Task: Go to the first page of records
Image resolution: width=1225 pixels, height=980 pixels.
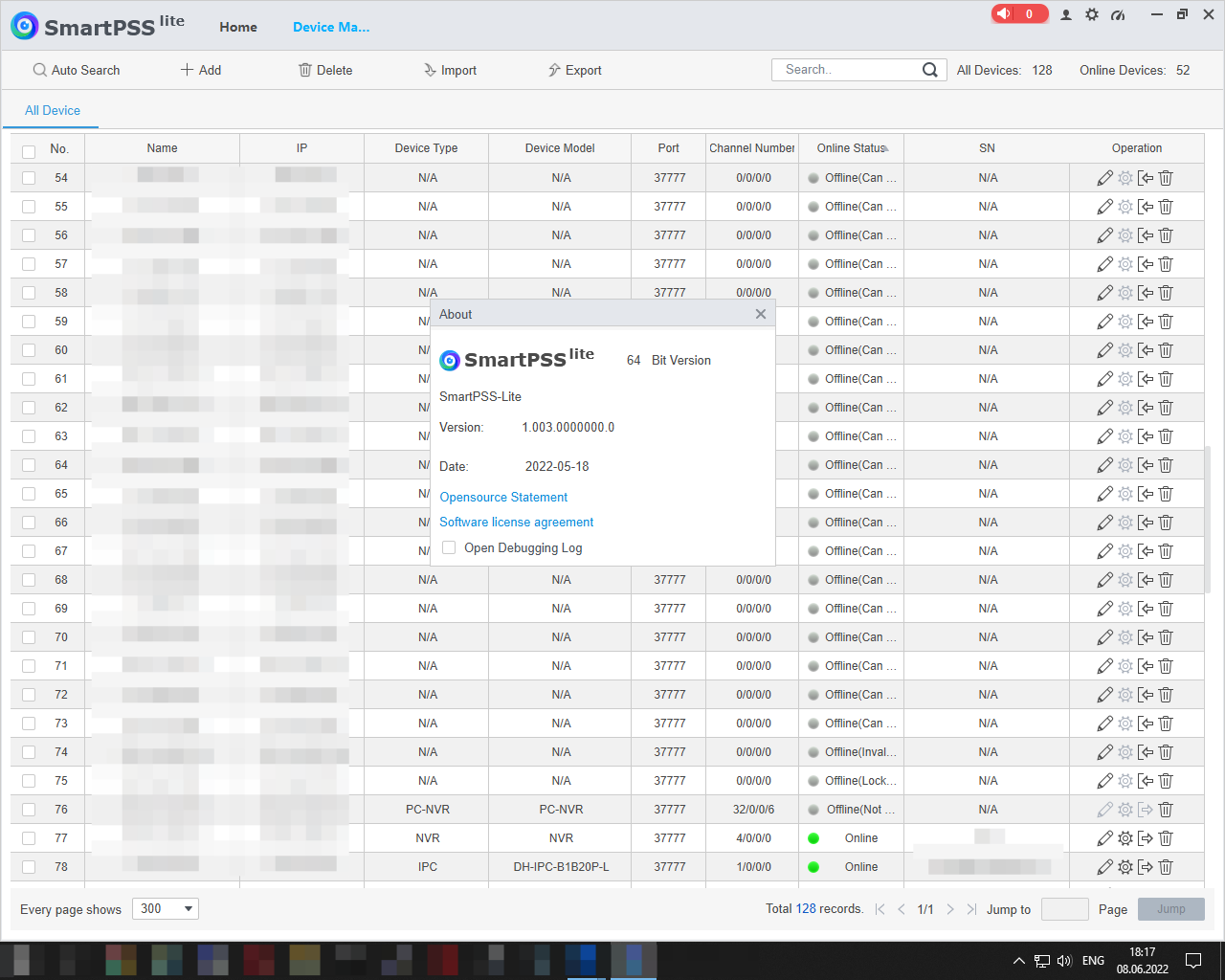Action: (880, 909)
